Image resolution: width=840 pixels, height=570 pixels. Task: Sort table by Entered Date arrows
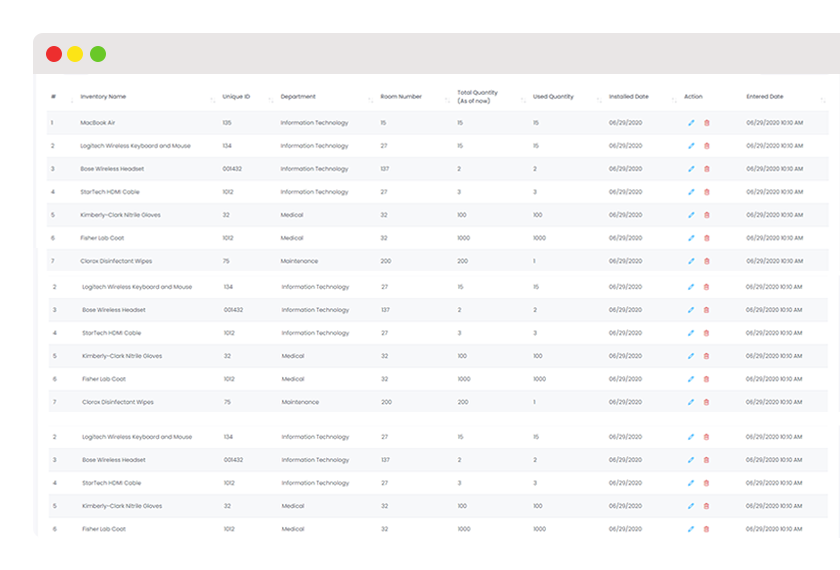[823, 100]
